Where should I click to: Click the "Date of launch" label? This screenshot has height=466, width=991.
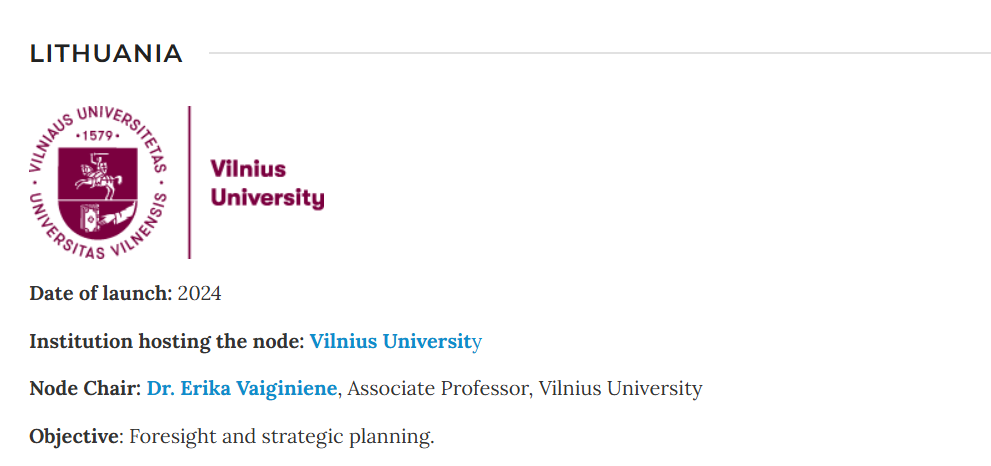pos(100,293)
